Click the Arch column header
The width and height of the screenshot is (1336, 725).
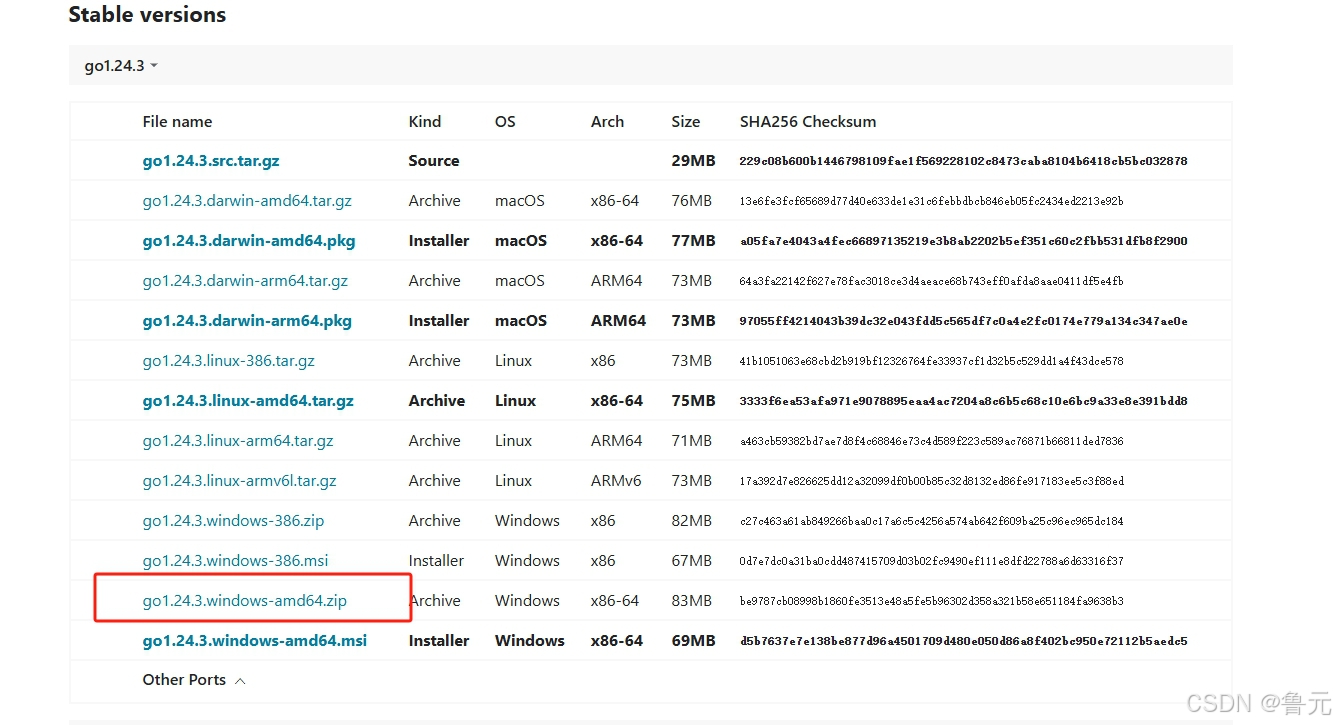coord(607,121)
